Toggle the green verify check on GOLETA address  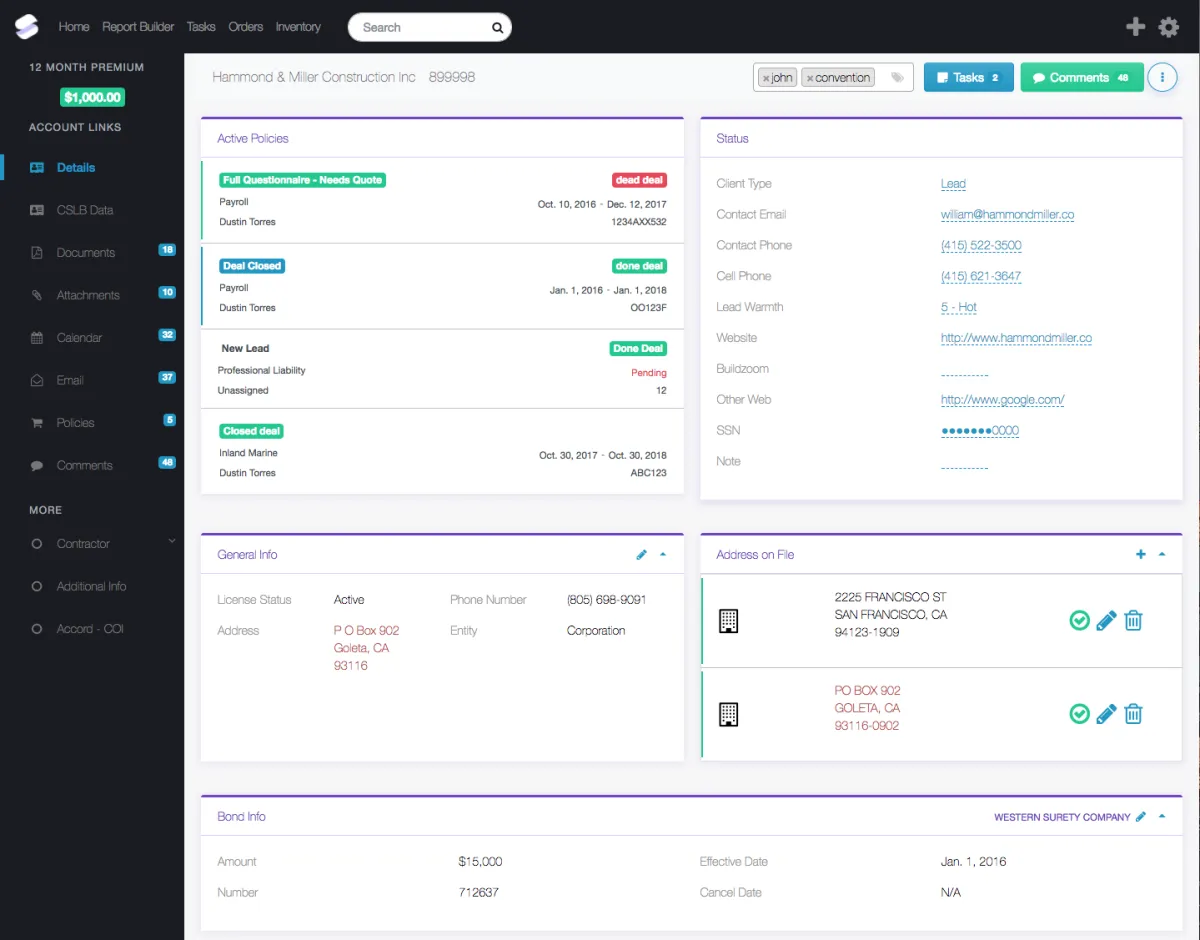click(x=1080, y=714)
